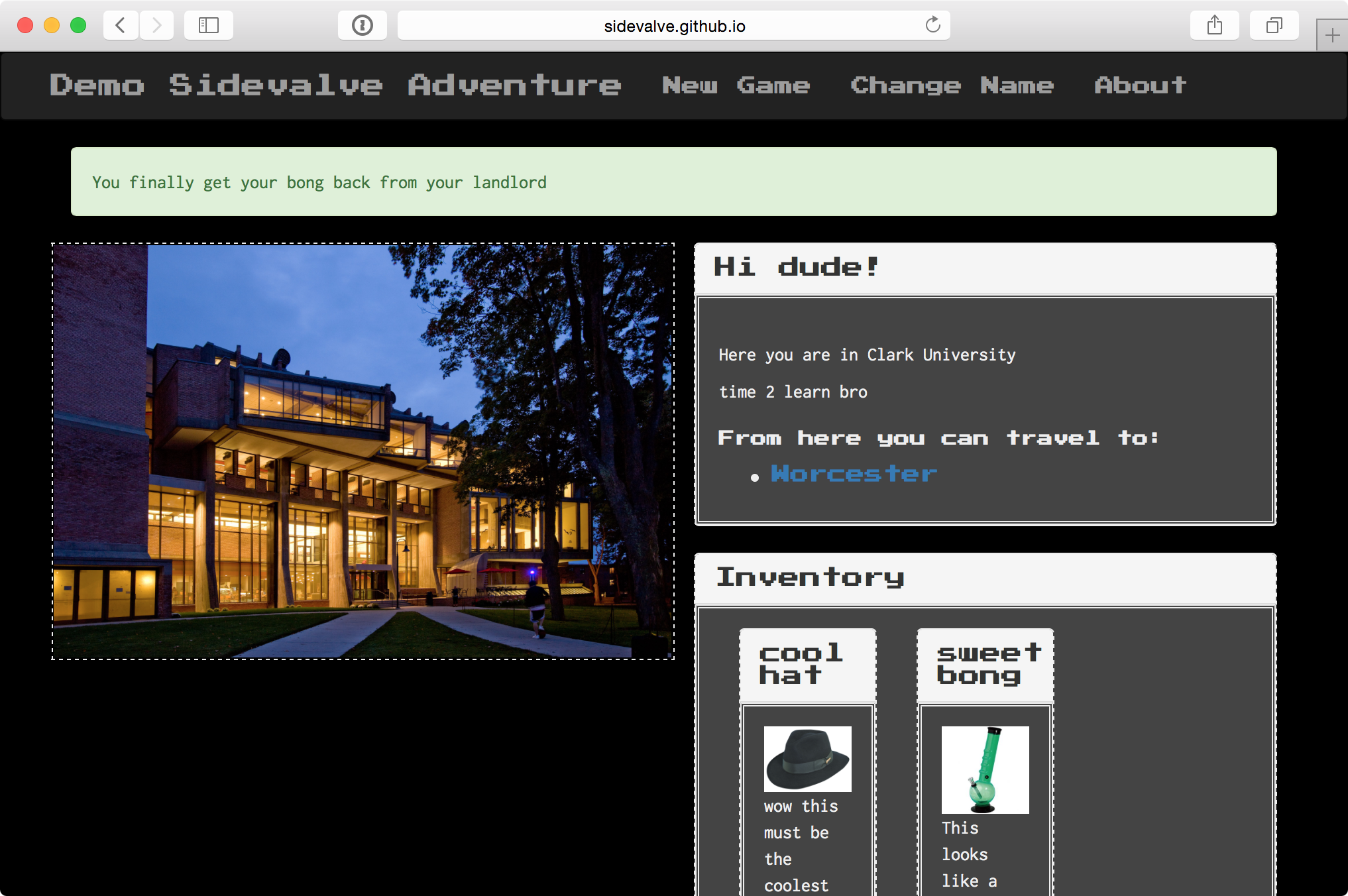The image size is (1348, 896).
Task: Click the sidevalve.github.io address bar
Action: [x=674, y=26]
